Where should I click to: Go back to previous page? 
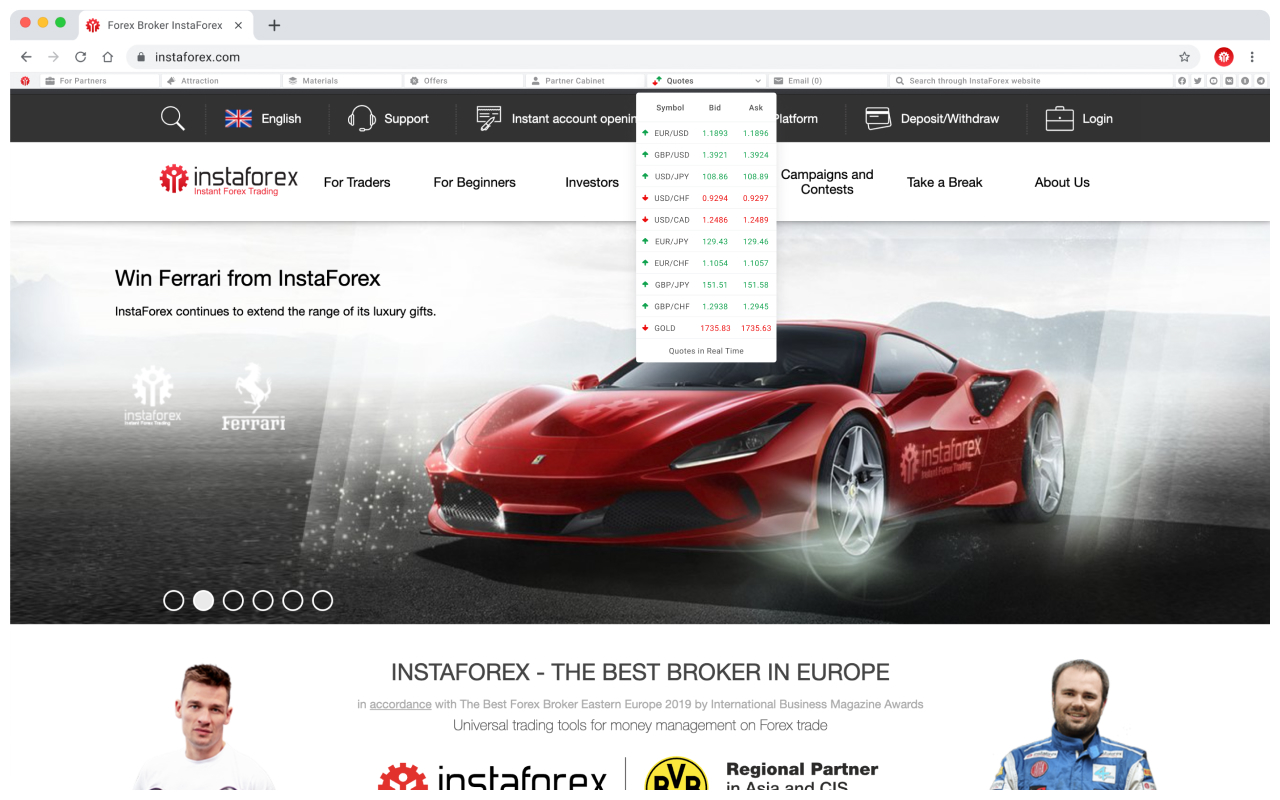coord(26,57)
